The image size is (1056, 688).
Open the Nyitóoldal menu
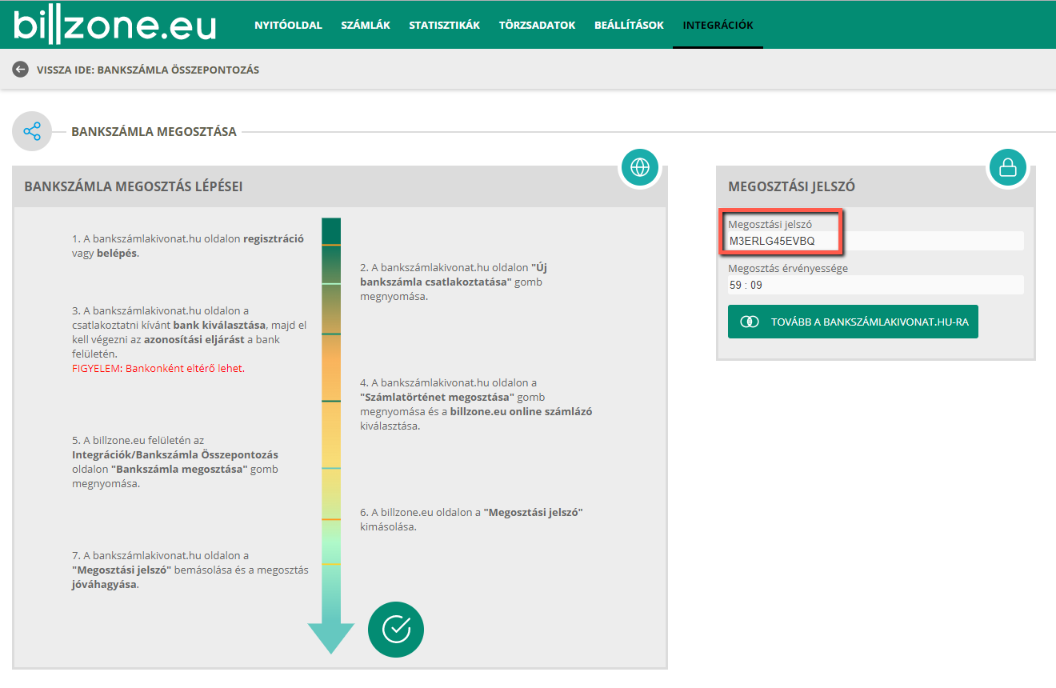coord(288,26)
